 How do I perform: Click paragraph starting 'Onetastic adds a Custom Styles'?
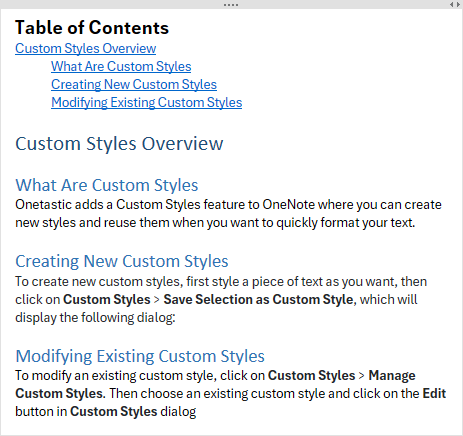228,214
